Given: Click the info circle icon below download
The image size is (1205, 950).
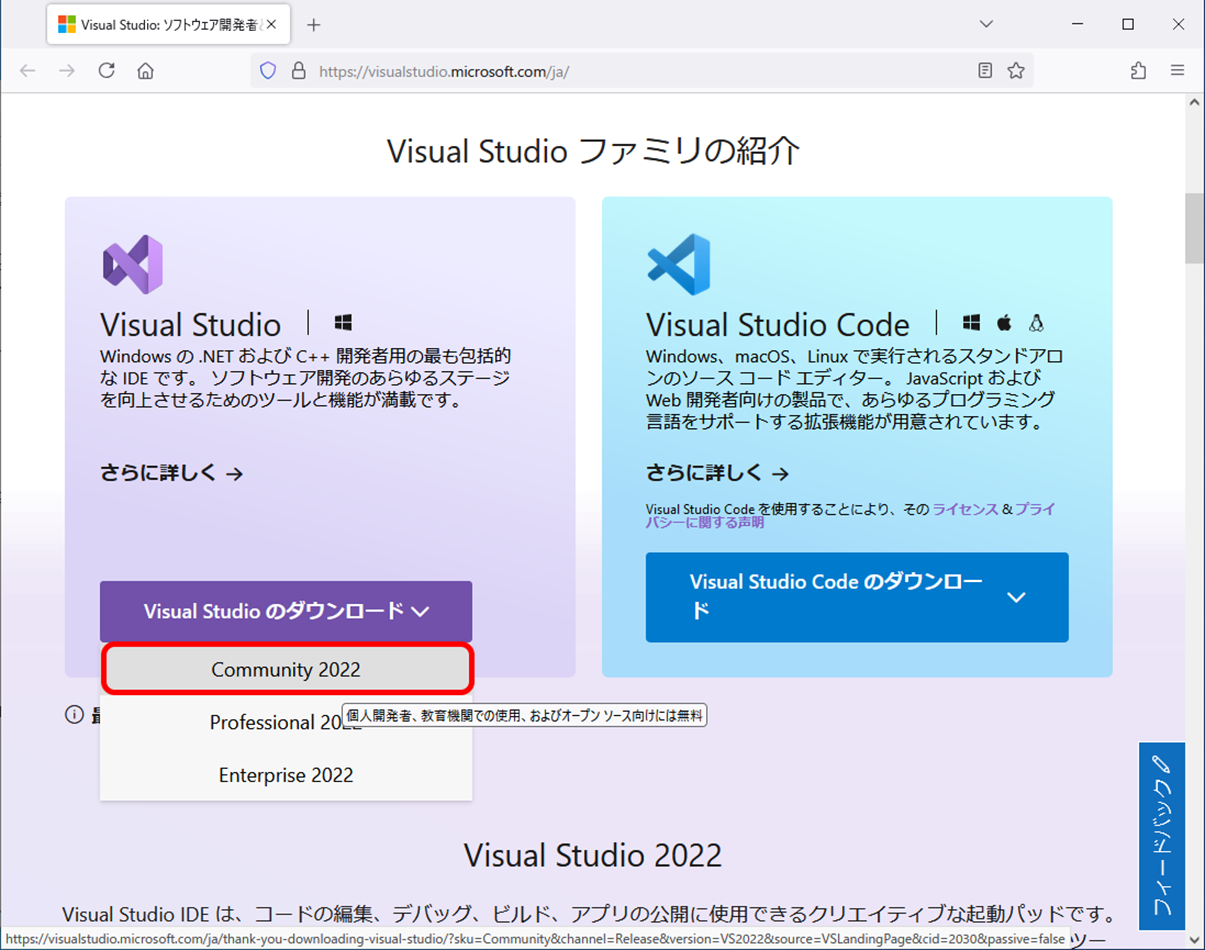Looking at the screenshot, I should pyautogui.click(x=74, y=714).
